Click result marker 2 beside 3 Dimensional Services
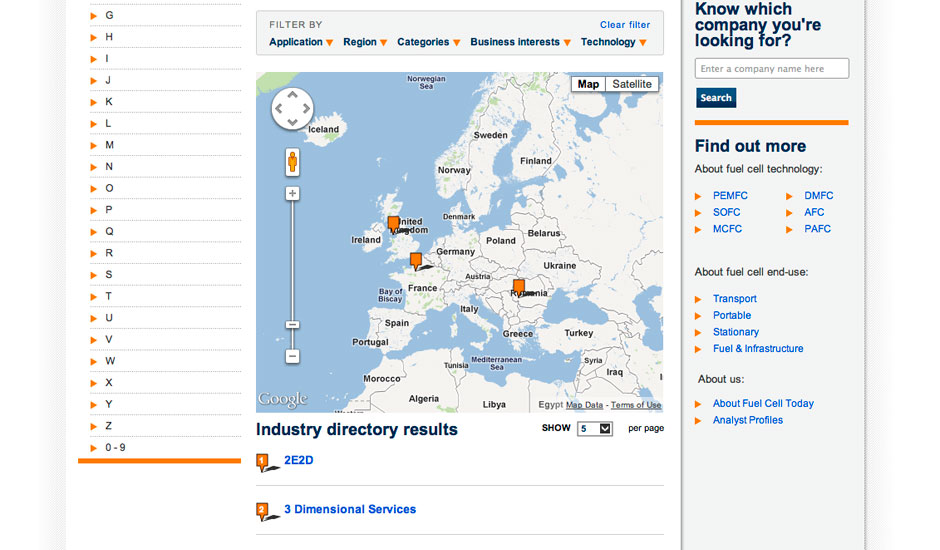This screenshot has height=550, width=940. [x=263, y=511]
